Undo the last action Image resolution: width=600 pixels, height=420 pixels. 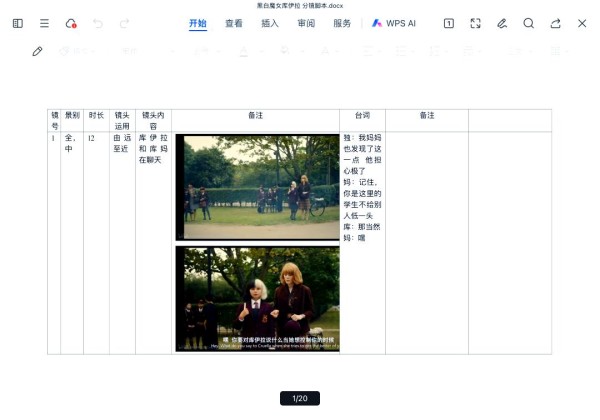coord(98,23)
